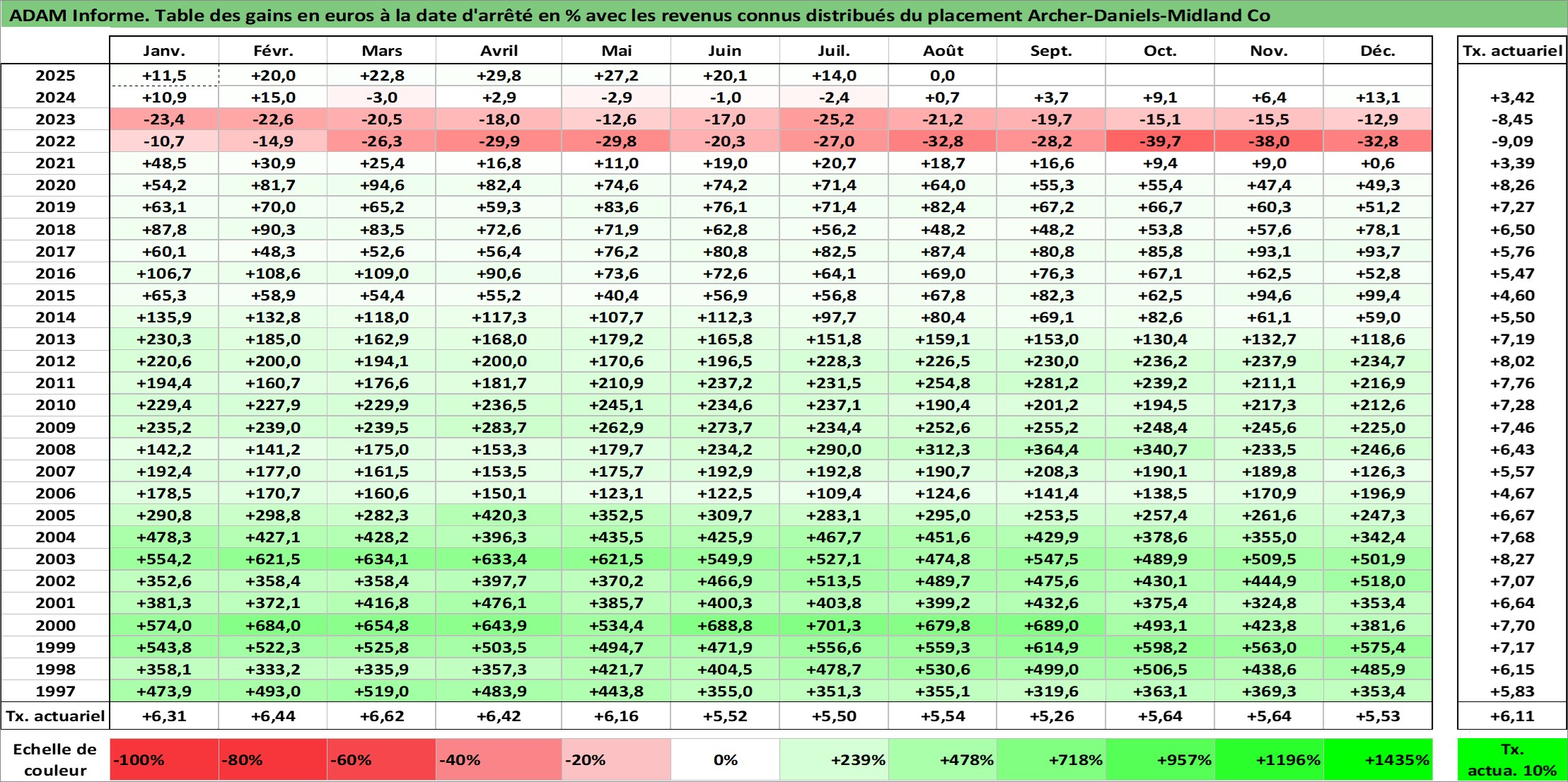The height and width of the screenshot is (782, 1568).
Task: Select the 'Août' column header
Action: tap(943, 50)
